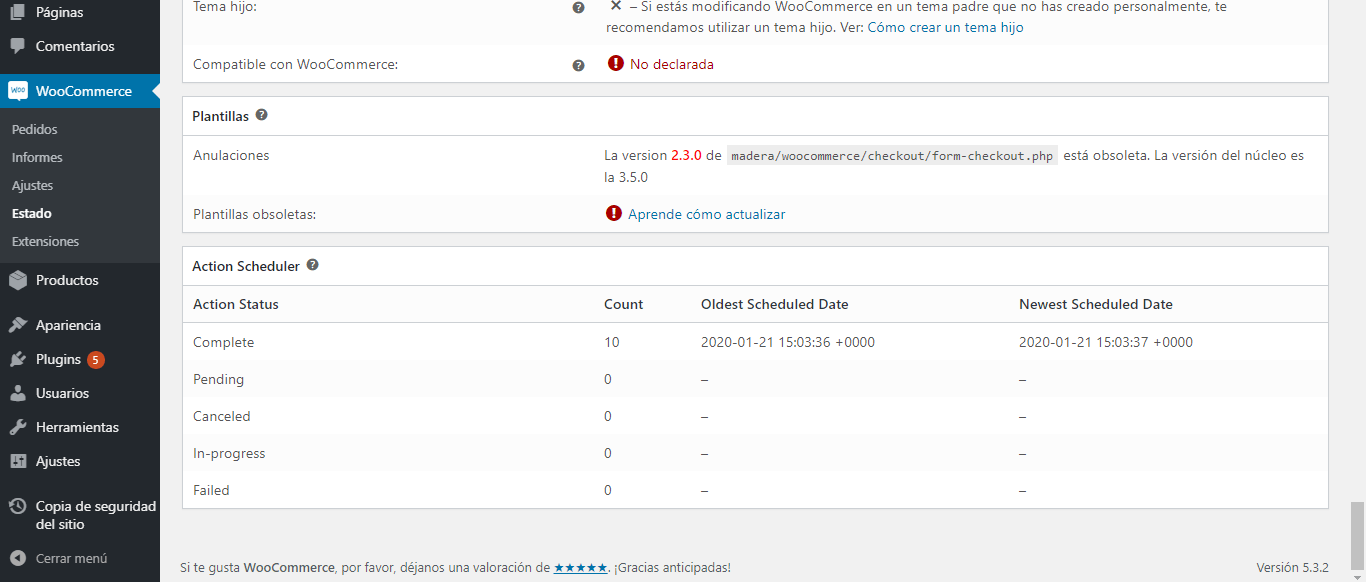1366x582 pixels.
Task: Click the Usuarios person icon
Action: click(x=18, y=393)
